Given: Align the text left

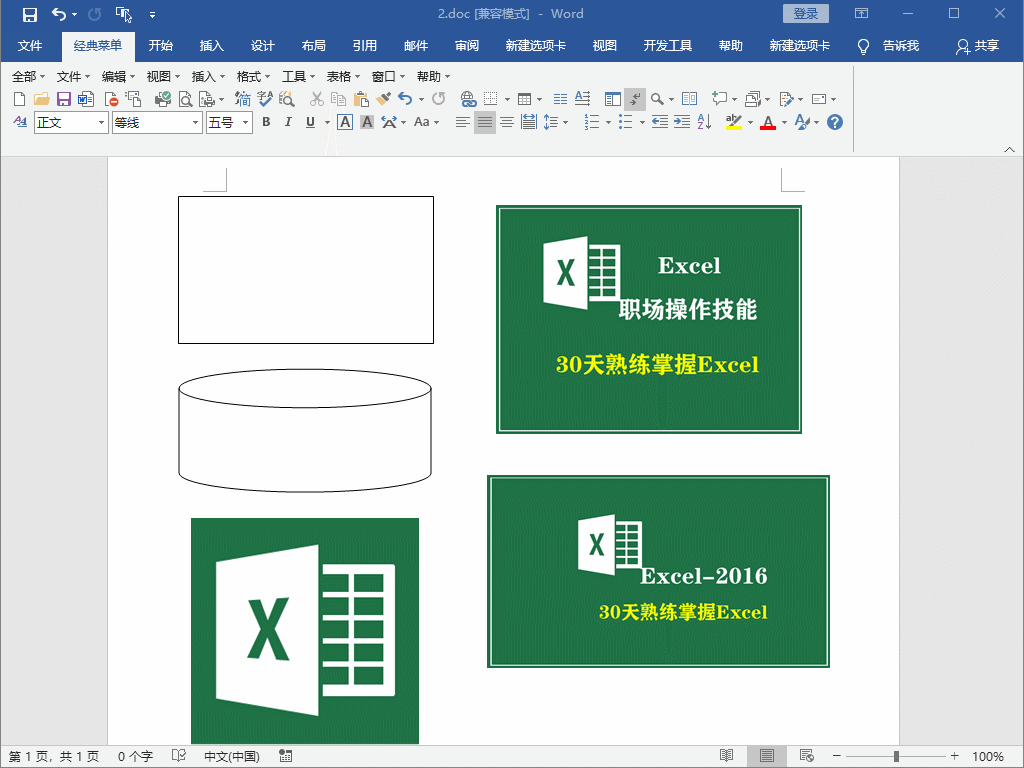Looking at the screenshot, I should pos(462,122).
